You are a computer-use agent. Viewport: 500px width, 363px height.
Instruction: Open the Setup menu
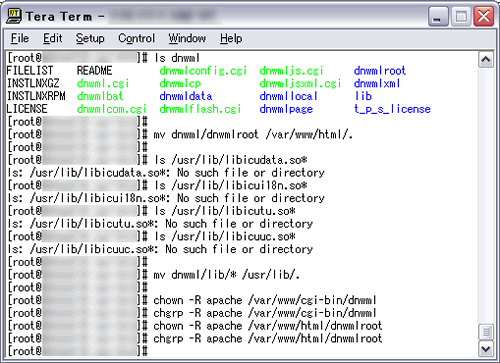90,38
